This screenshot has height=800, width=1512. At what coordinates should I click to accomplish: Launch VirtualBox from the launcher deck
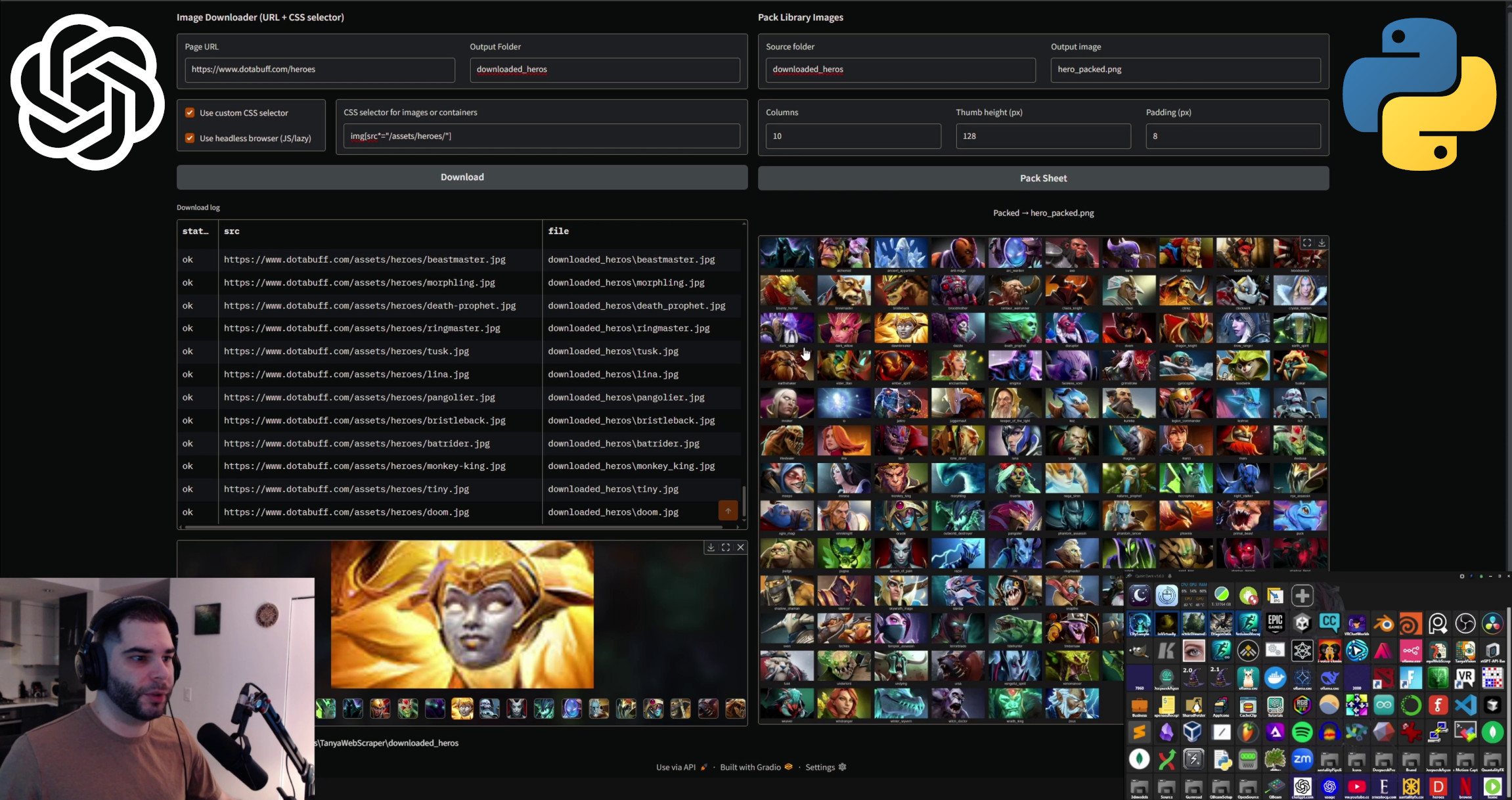tap(1193, 732)
